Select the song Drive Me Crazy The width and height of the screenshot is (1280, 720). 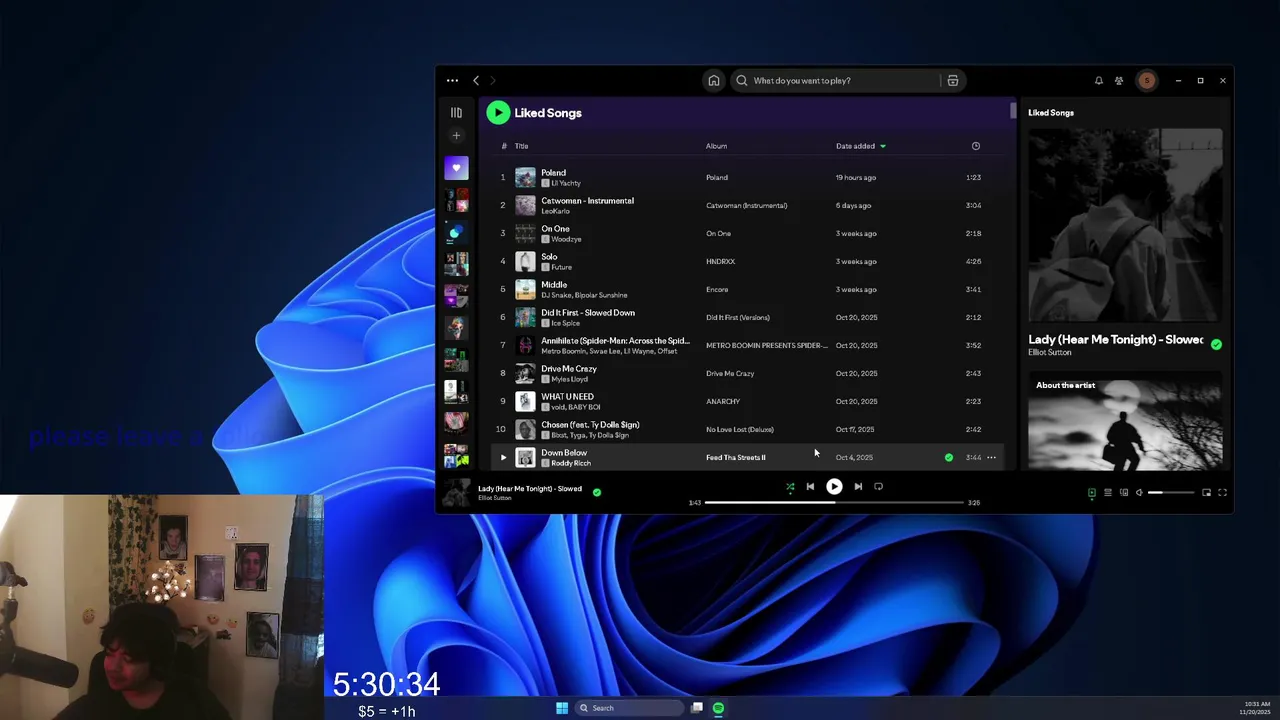[569, 368]
